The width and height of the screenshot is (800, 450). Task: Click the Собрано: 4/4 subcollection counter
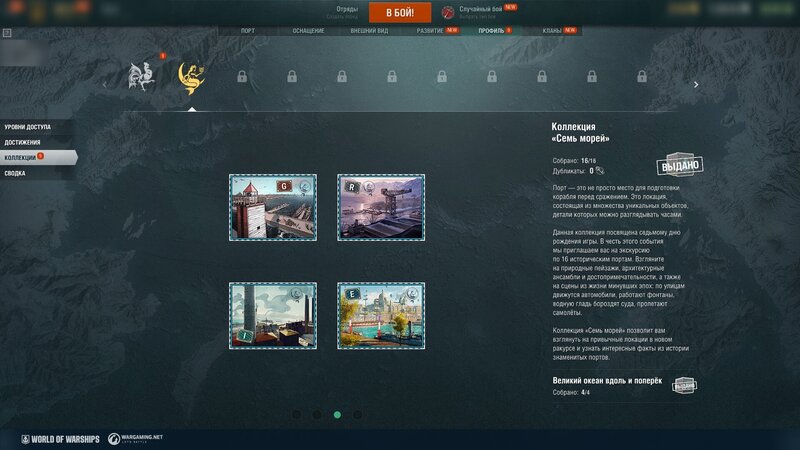[571, 392]
